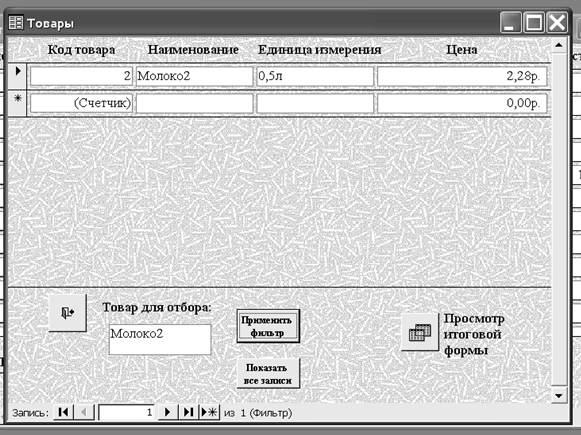Click the Единица измерения field showing 0,5л
Screen dimensions: 581x435
(x=315, y=76)
